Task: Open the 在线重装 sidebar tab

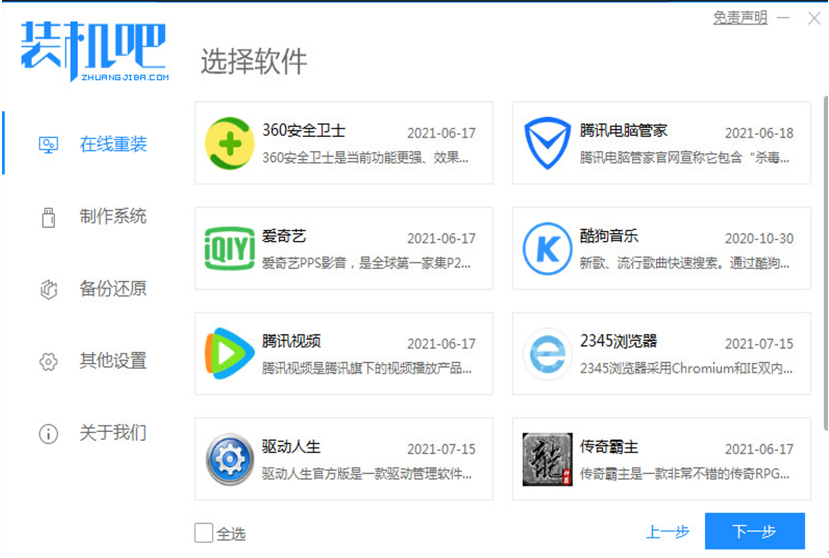Action: (x=112, y=144)
